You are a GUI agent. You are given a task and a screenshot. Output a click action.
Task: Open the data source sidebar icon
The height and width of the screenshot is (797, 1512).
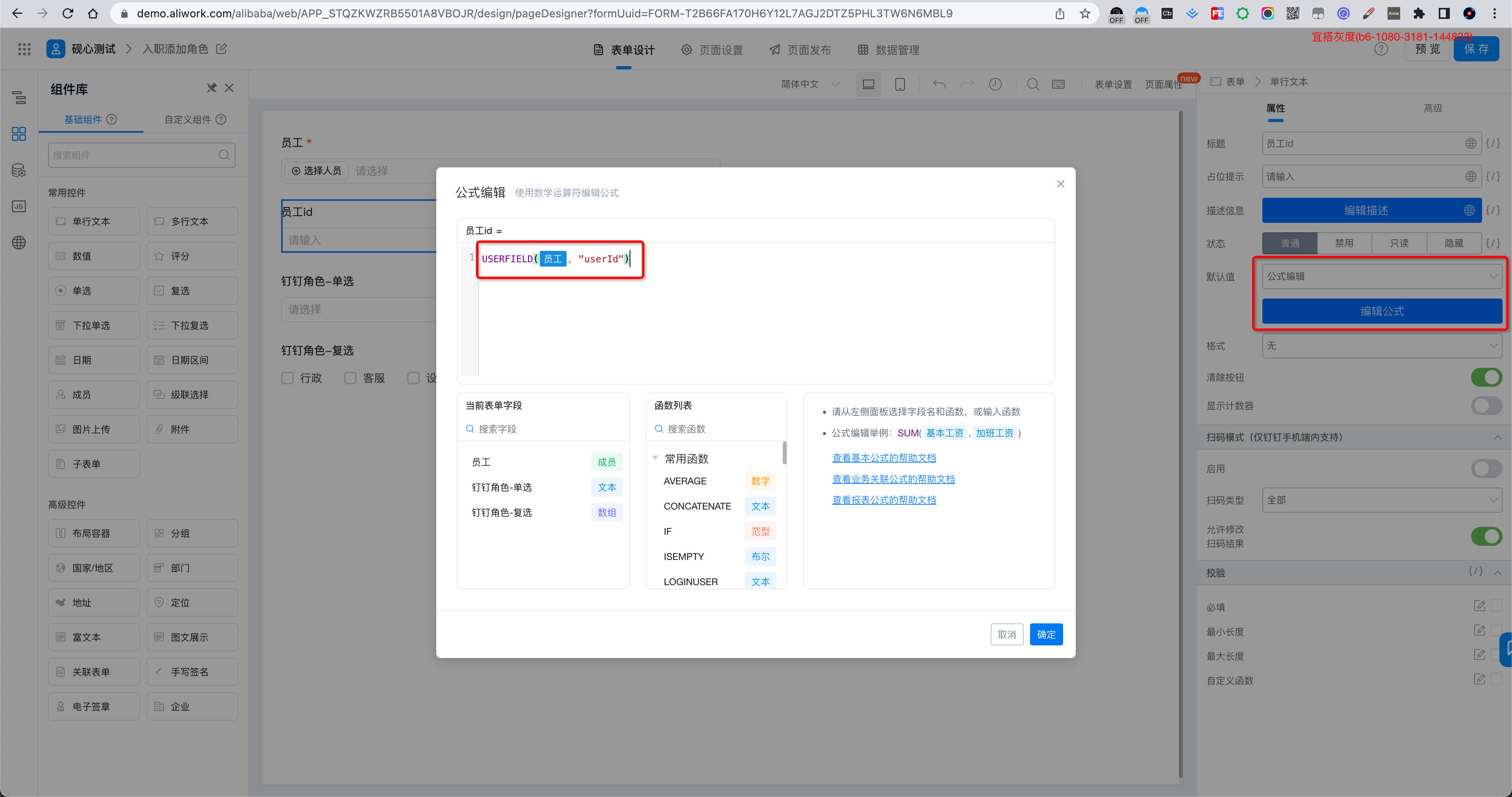[x=19, y=170]
